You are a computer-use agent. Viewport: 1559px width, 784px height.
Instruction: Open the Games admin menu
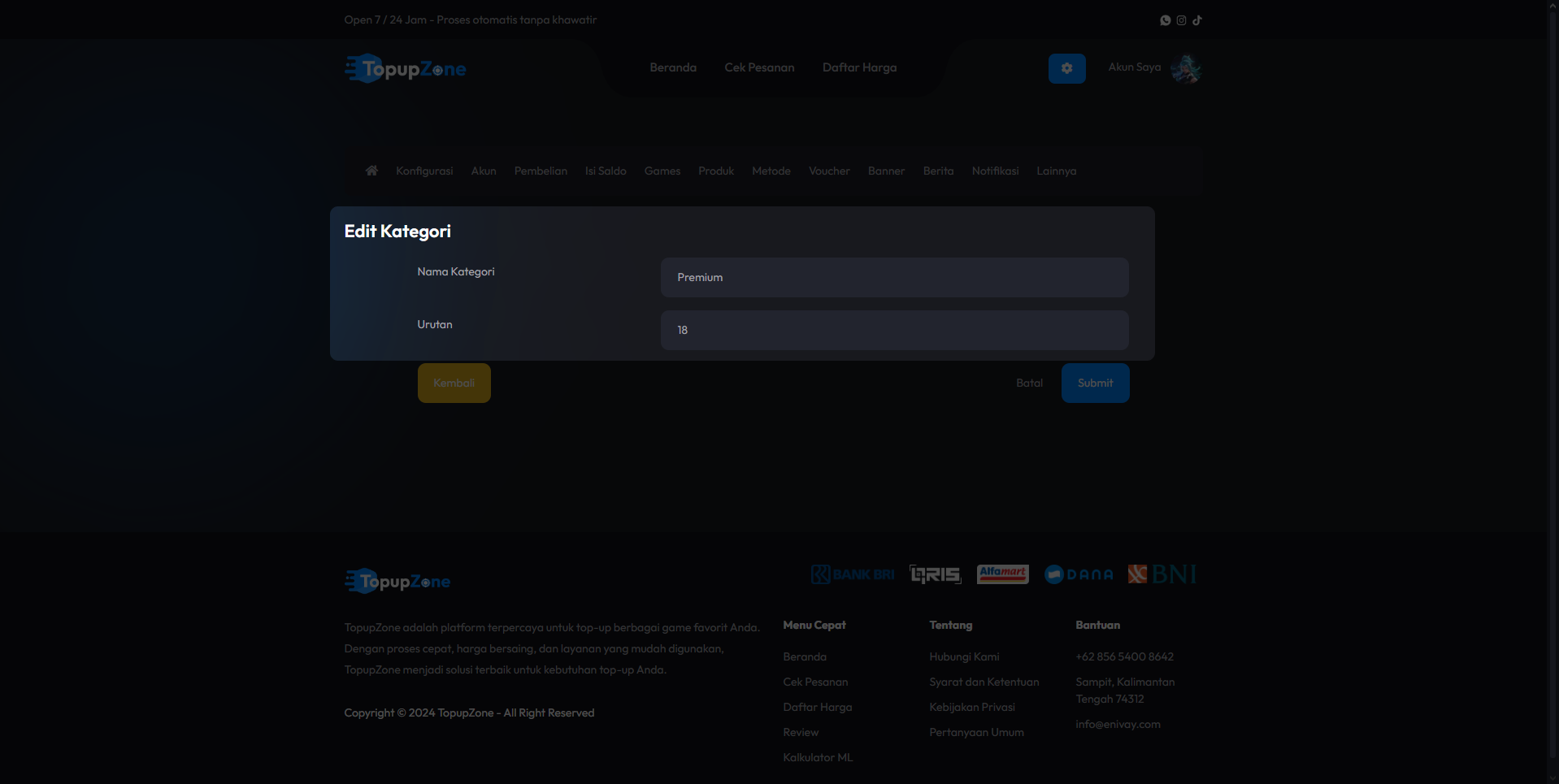click(662, 171)
